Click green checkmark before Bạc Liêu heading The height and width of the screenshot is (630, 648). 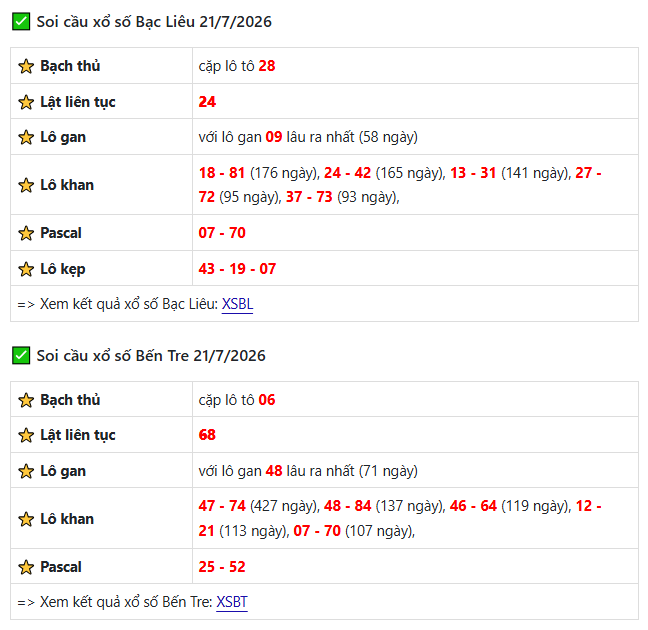(x=21, y=21)
